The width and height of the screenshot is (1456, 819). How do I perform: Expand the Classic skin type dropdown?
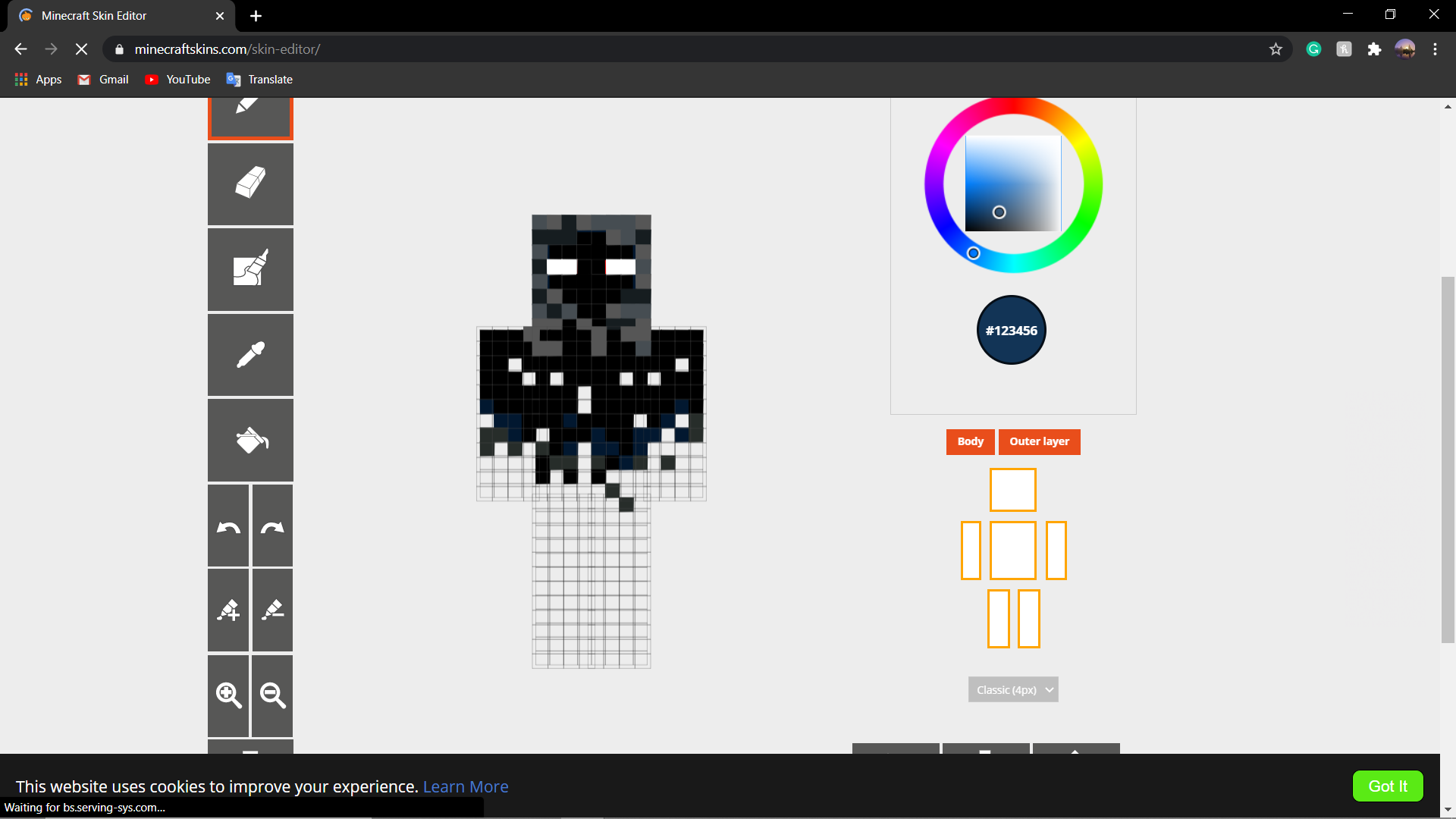tap(1013, 689)
